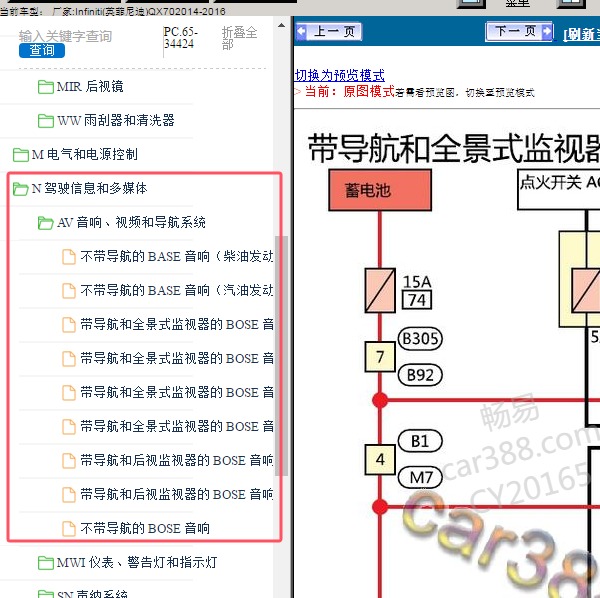Open 不带导航的 BASE 音响 柴油发动机 document
This screenshot has height=598, width=600.
(x=176, y=256)
